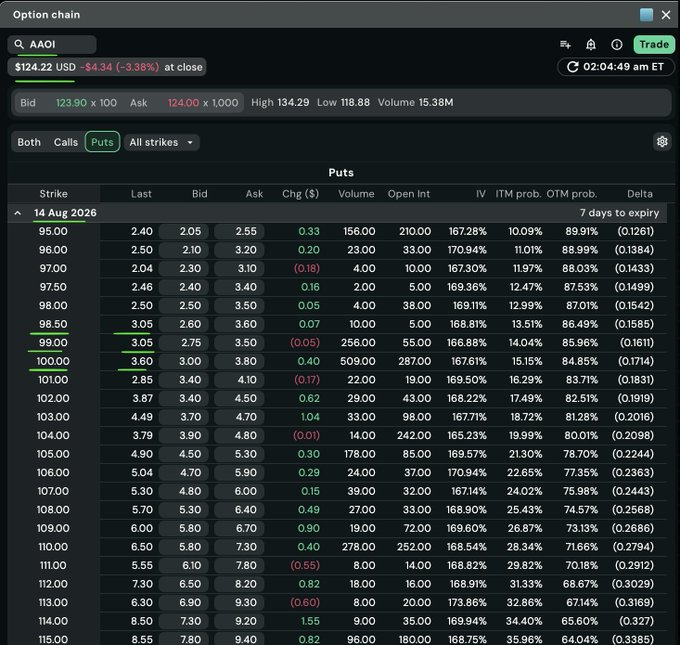Click the Last column header
This screenshot has width=680, height=645.
(x=141, y=194)
